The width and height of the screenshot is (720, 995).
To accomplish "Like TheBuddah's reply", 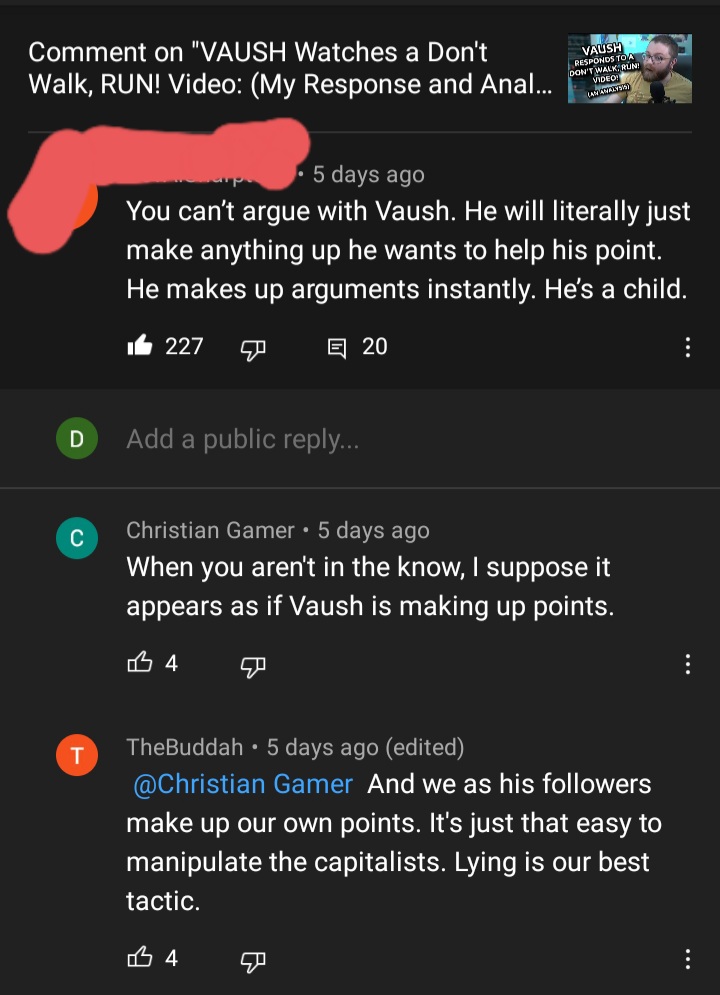I will click(x=140, y=958).
